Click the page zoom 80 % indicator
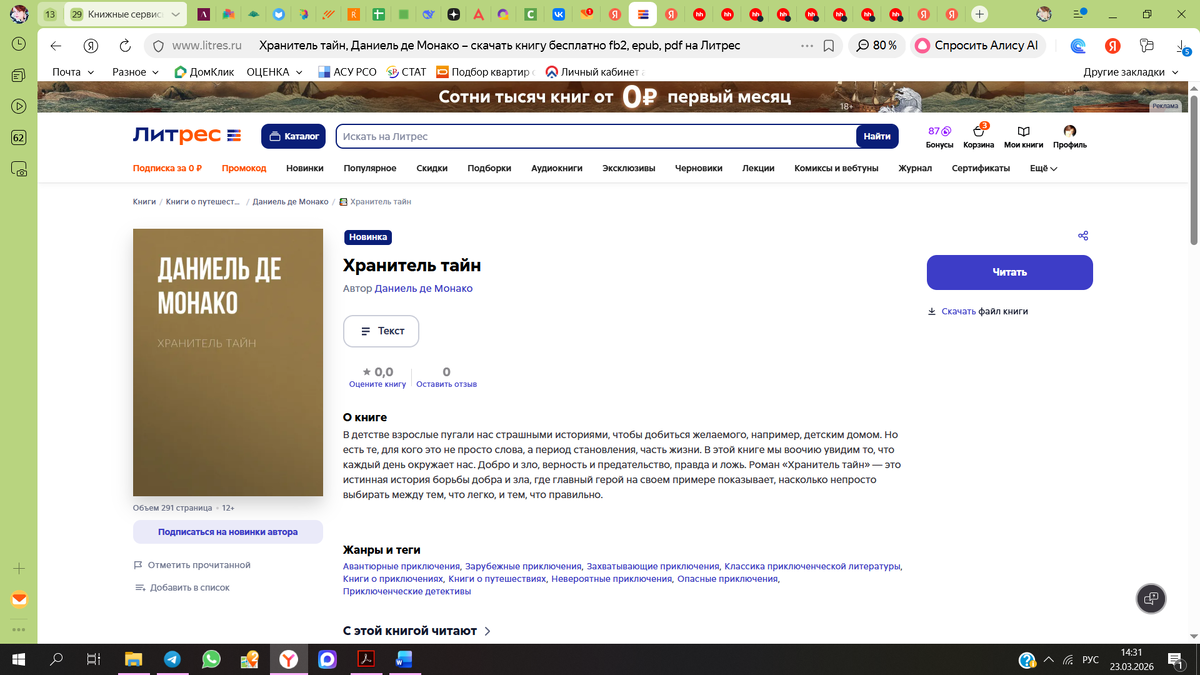 tap(877, 46)
